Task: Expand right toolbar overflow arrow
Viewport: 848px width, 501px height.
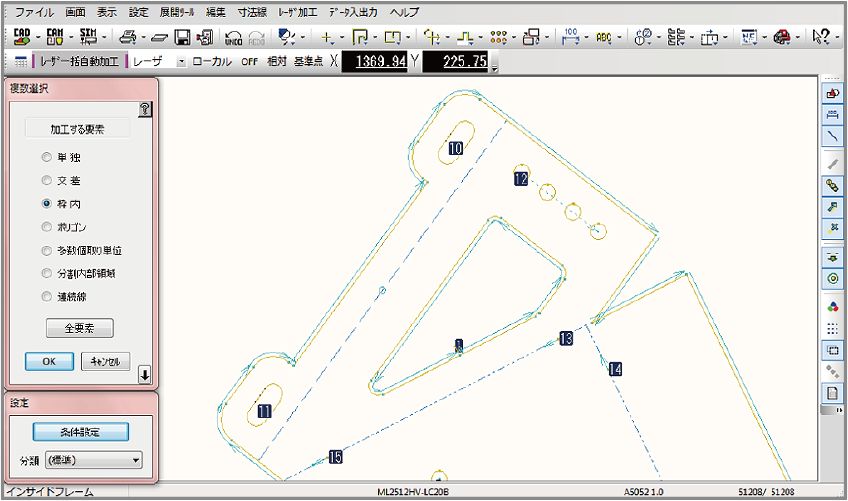Action: click(839, 411)
